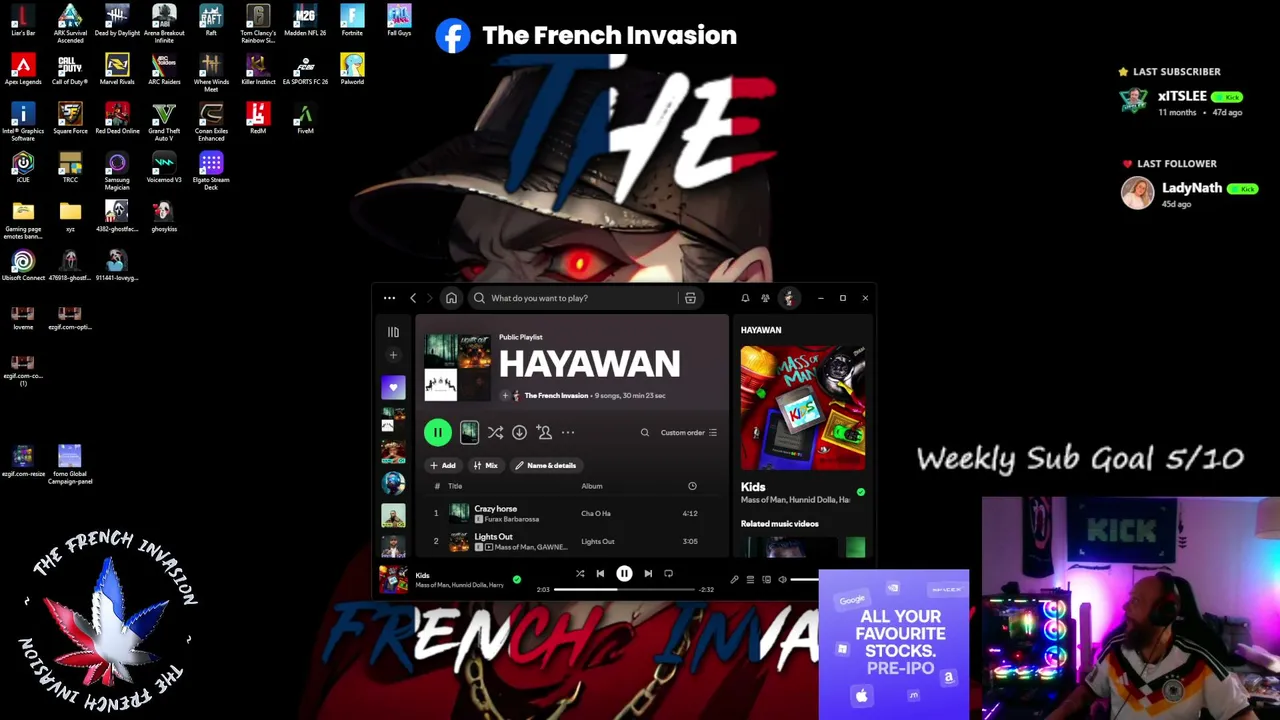
Task: Select the iCUE desktop shortcut
Action: click(23, 167)
